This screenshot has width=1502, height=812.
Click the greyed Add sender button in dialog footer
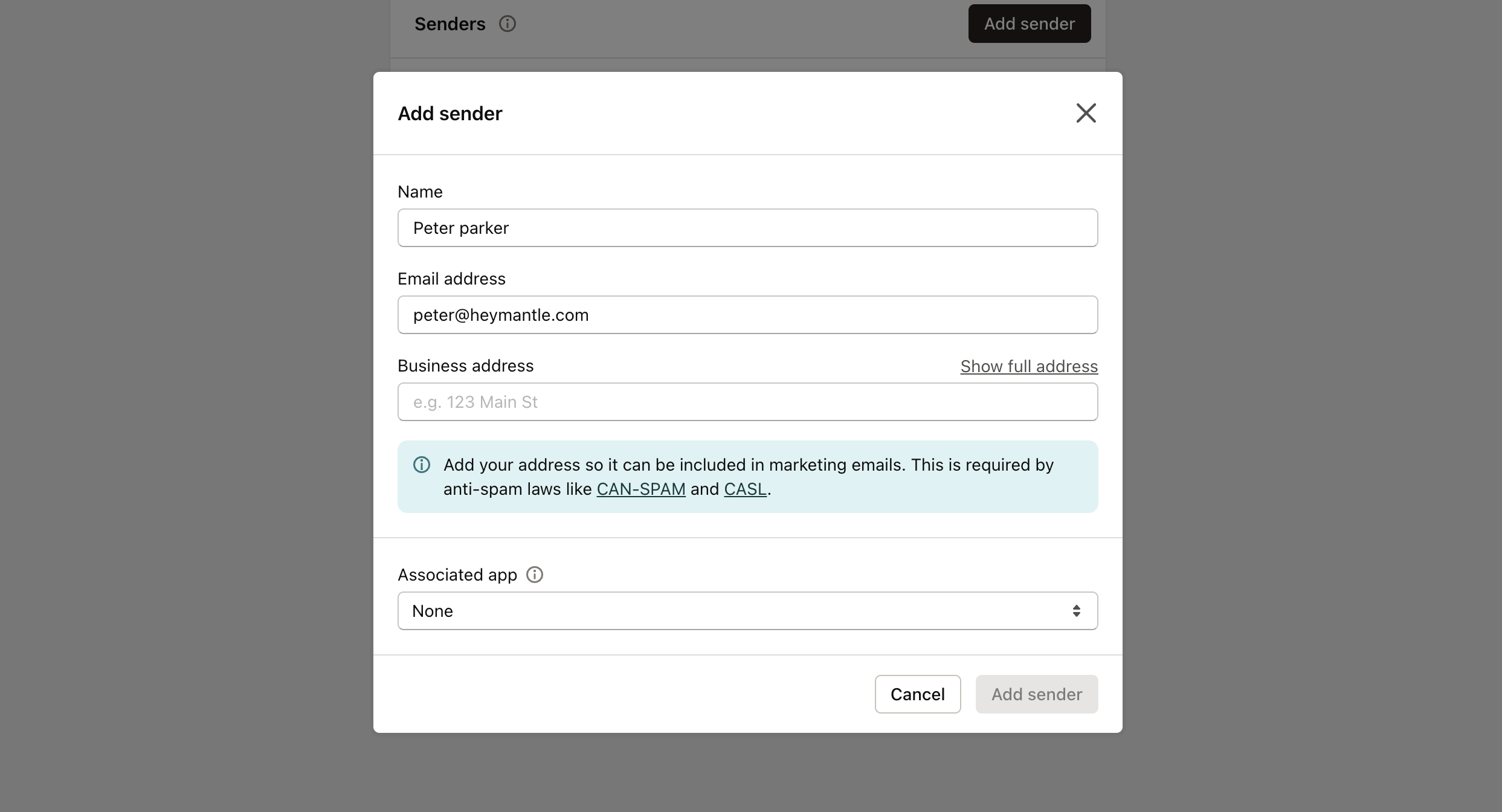pos(1036,694)
